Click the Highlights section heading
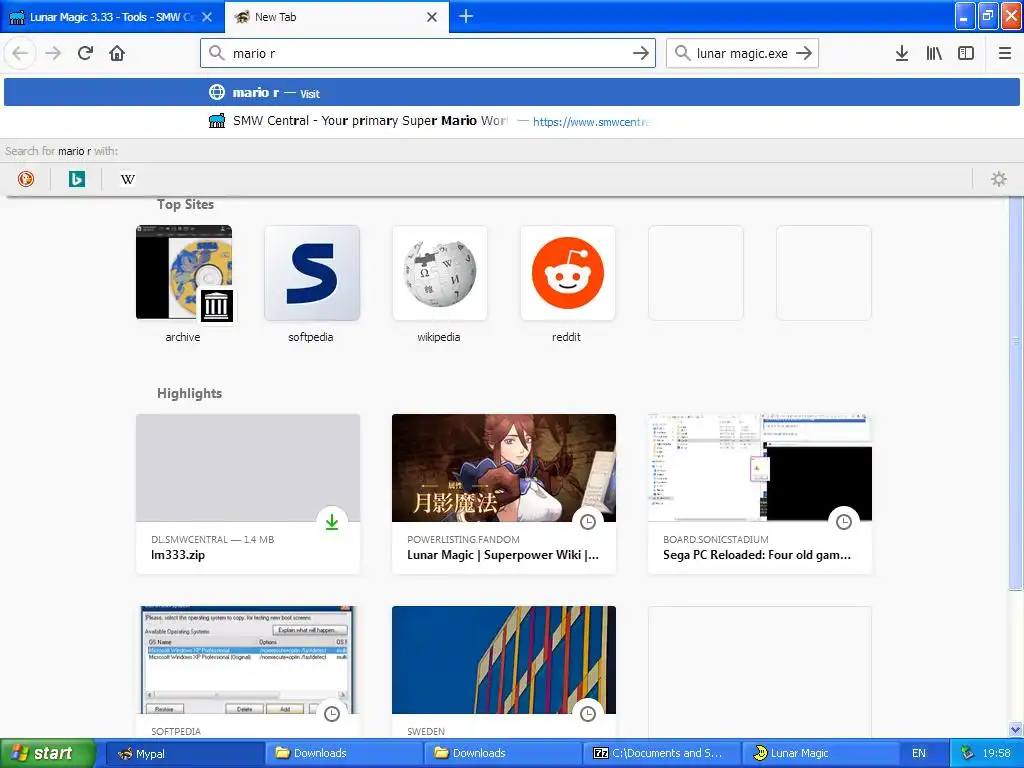Viewport: 1024px width, 768px height. (189, 393)
